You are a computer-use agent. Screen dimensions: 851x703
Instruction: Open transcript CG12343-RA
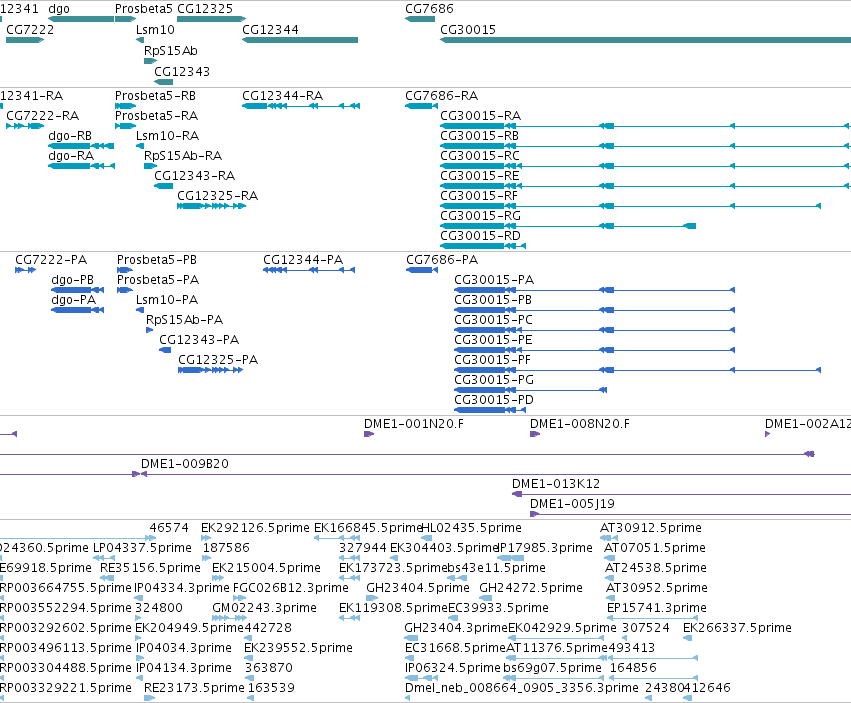click(x=194, y=176)
